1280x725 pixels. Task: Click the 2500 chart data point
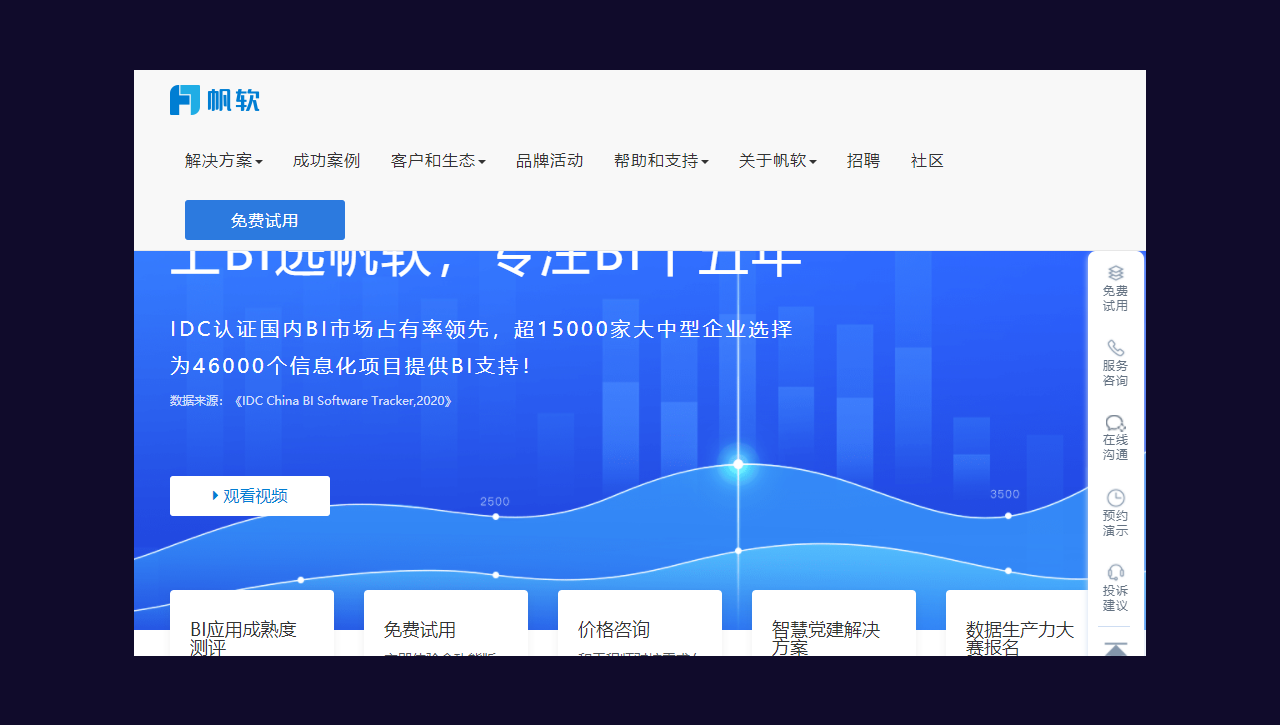click(x=496, y=517)
